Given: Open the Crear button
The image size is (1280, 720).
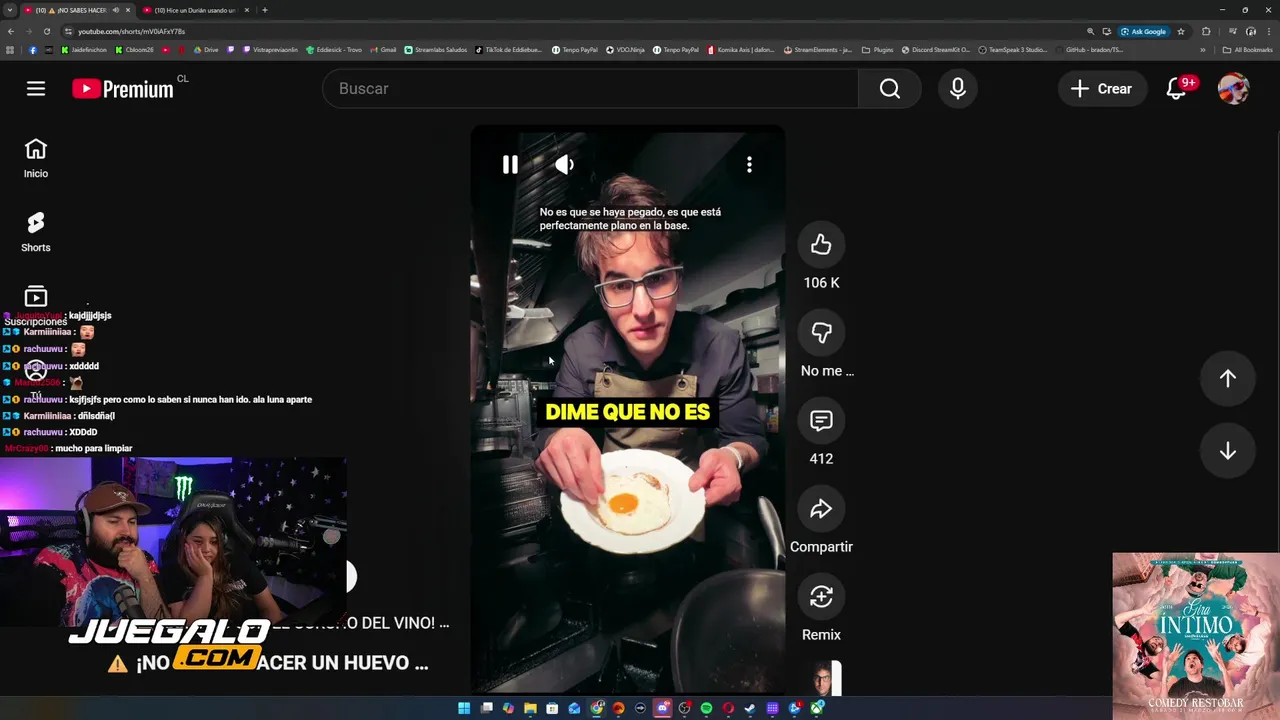Looking at the screenshot, I should (1101, 88).
